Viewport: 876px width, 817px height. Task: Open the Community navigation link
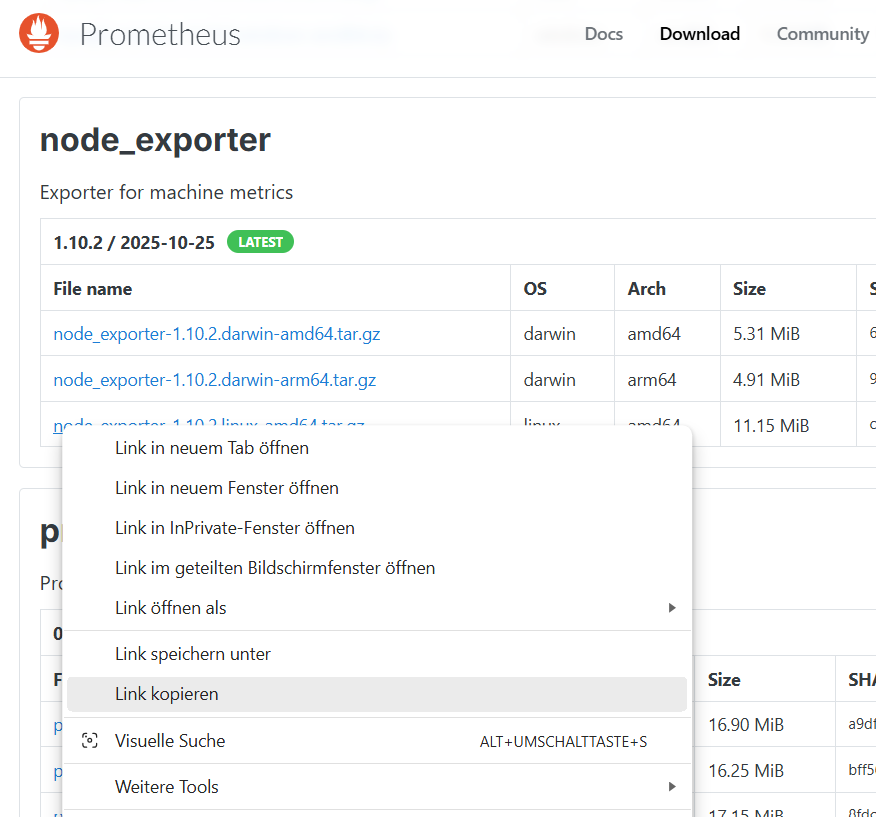[822, 34]
